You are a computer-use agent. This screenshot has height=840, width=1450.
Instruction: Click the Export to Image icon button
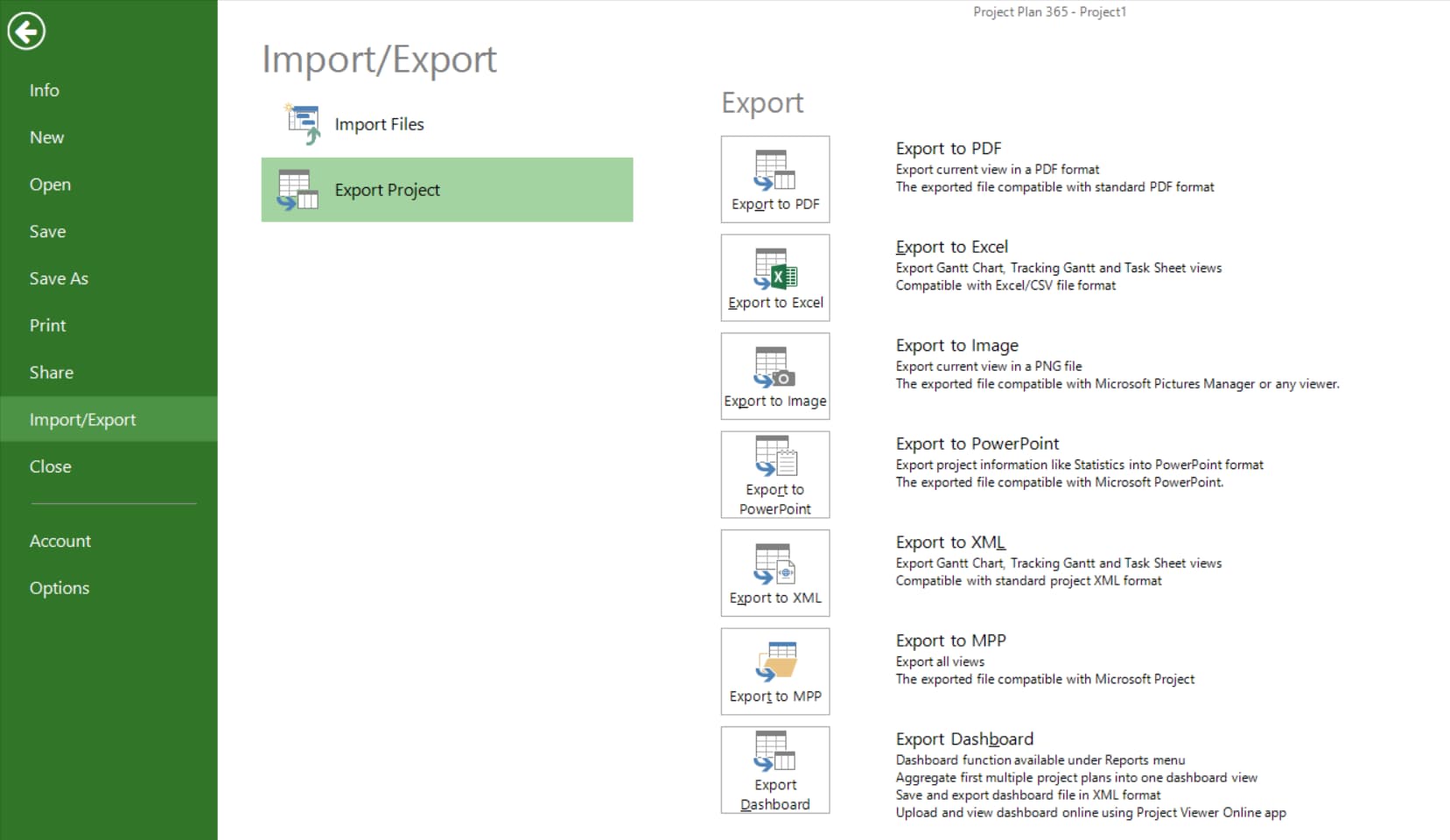click(x=775, y=376)
